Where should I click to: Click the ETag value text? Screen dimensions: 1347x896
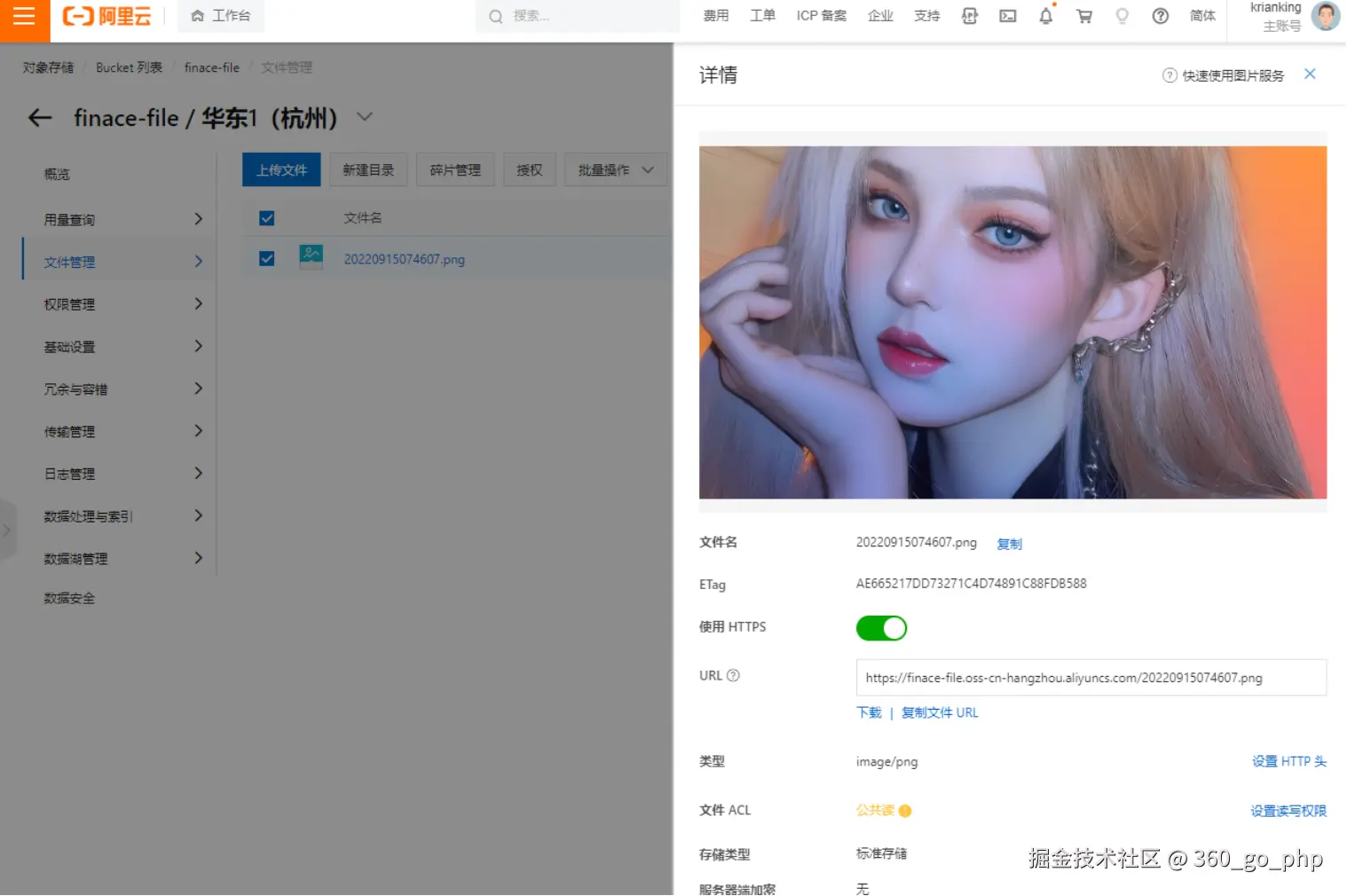coord(971,584)
